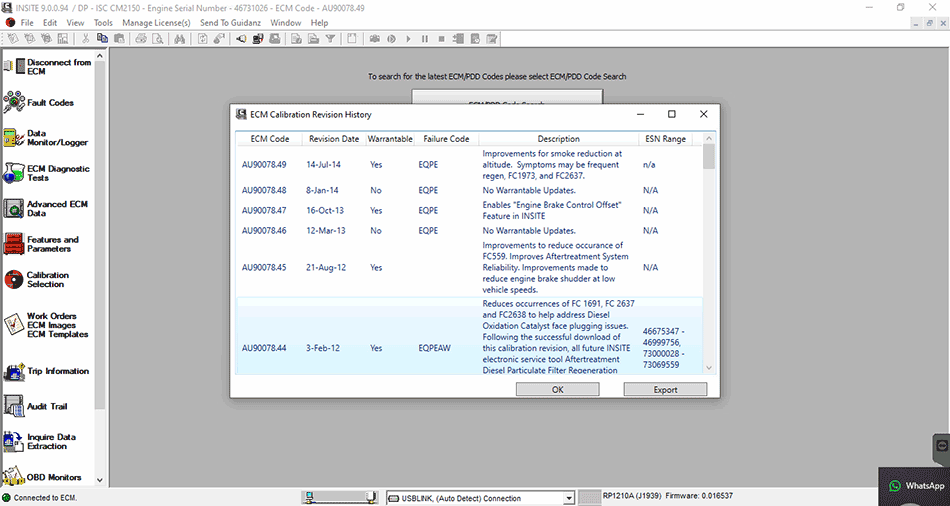Open Features and Parameters

pyautogui.click(x=13, y=244)
